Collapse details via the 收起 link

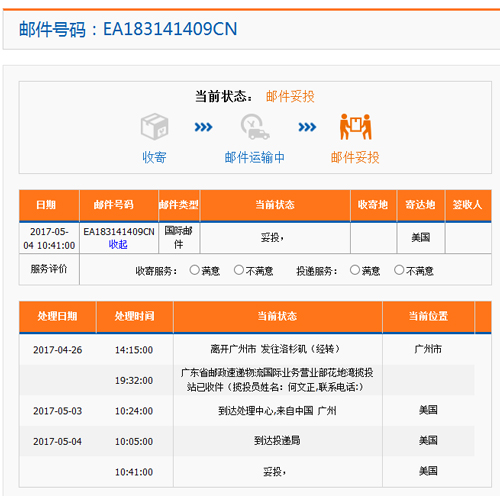(118, 245)
